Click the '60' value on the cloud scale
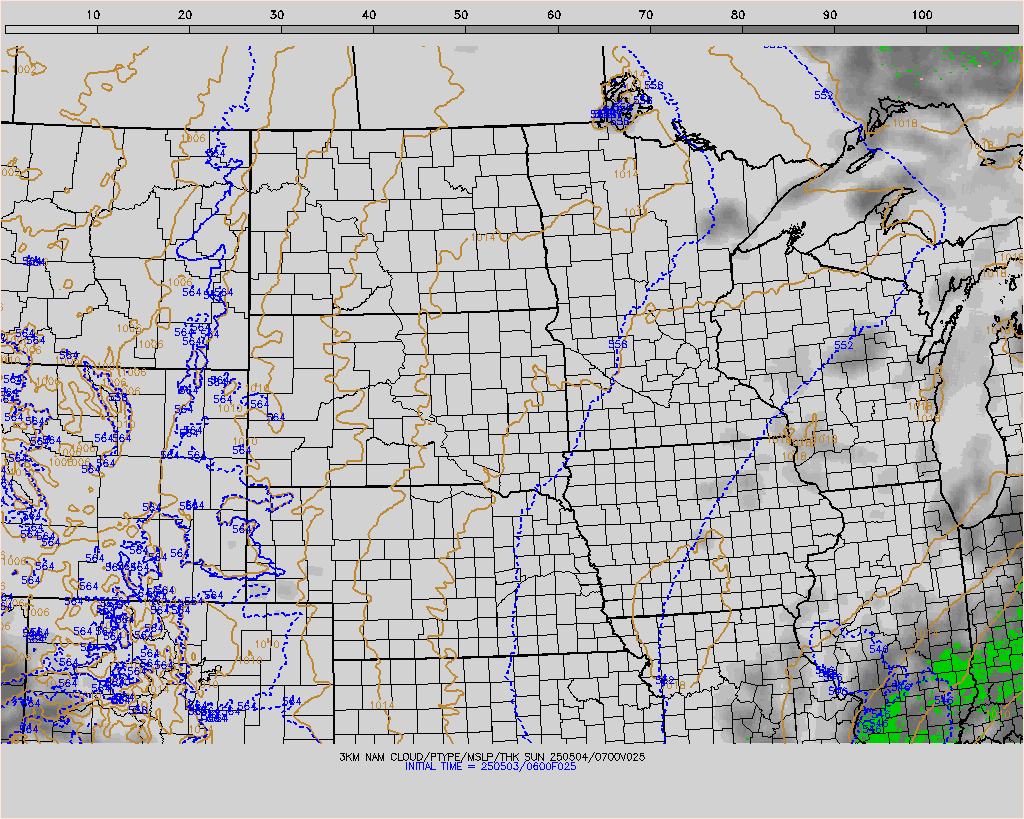The height and width of the screenshot is (819, 1024). pyautogui.click(x=554, y=14)
